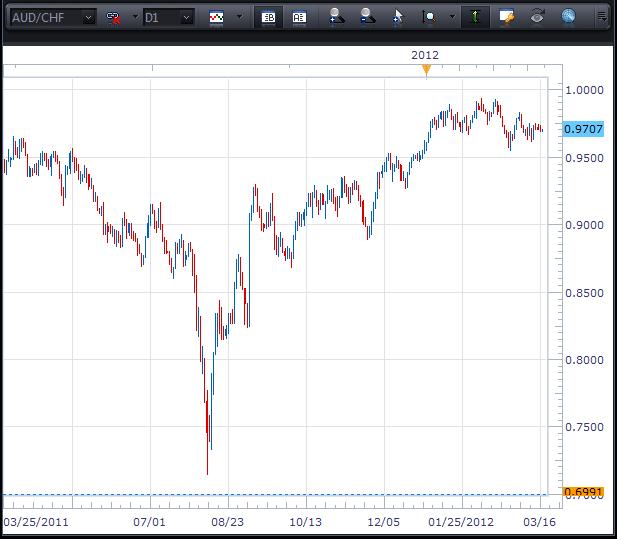Expand the chart type dropdown arrow
This screenshot has width=617, height=539.
pyautogui.click(x=239, y=17)
